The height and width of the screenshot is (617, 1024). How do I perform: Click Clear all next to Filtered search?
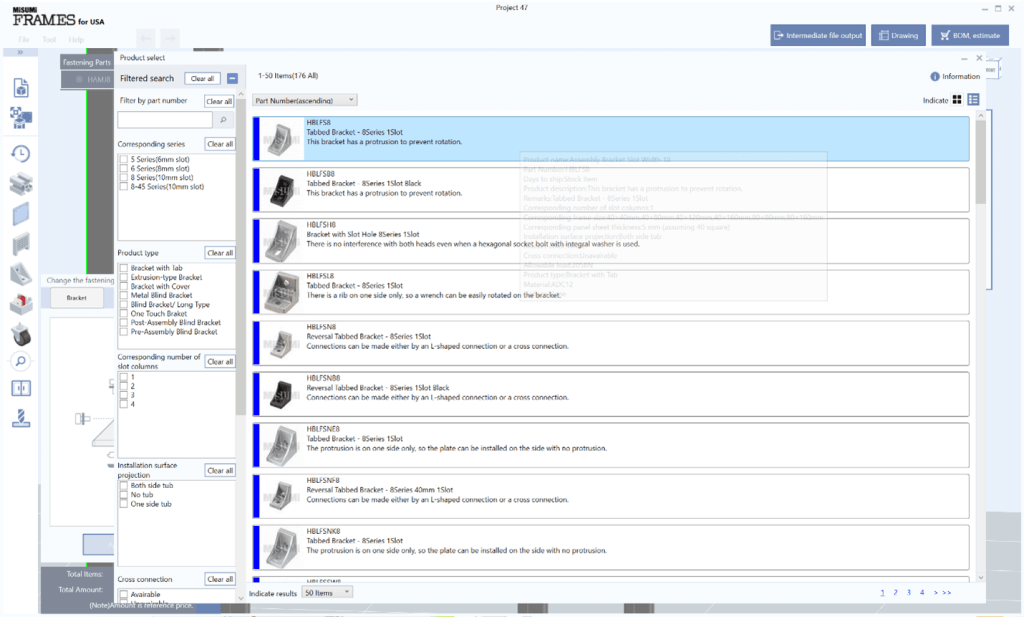click(202, 78)
